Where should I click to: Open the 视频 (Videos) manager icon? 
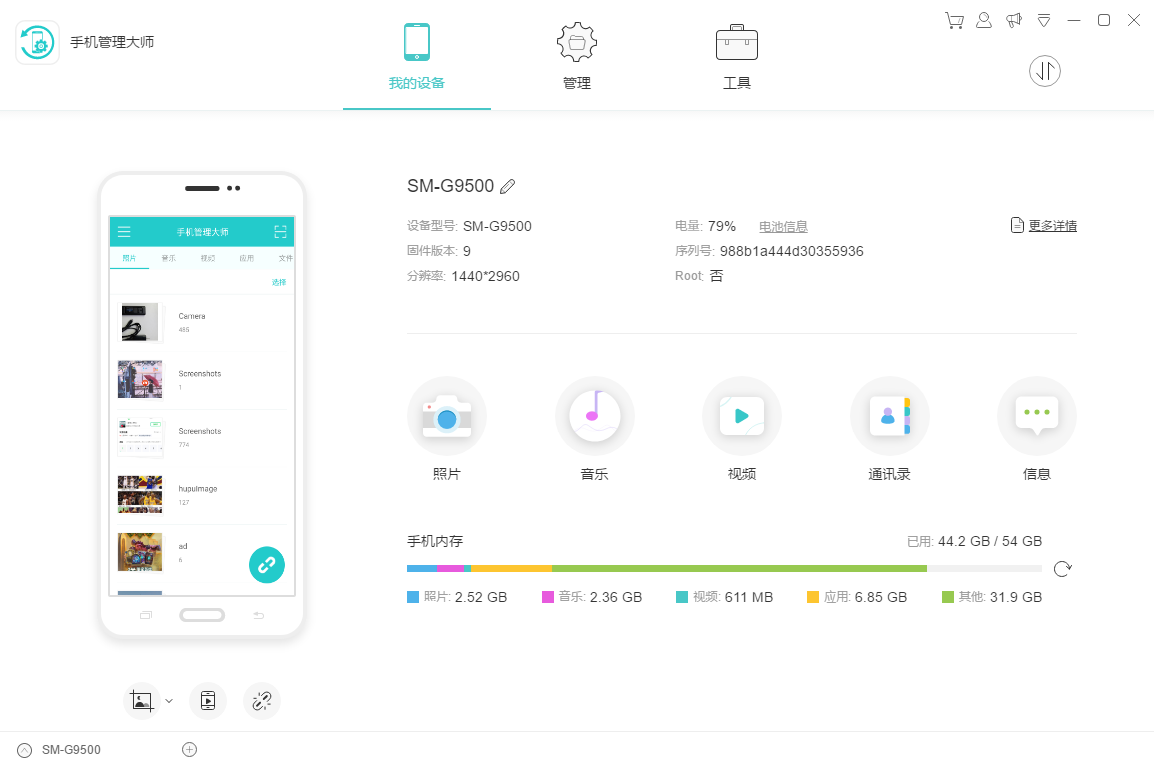[741, 415]
